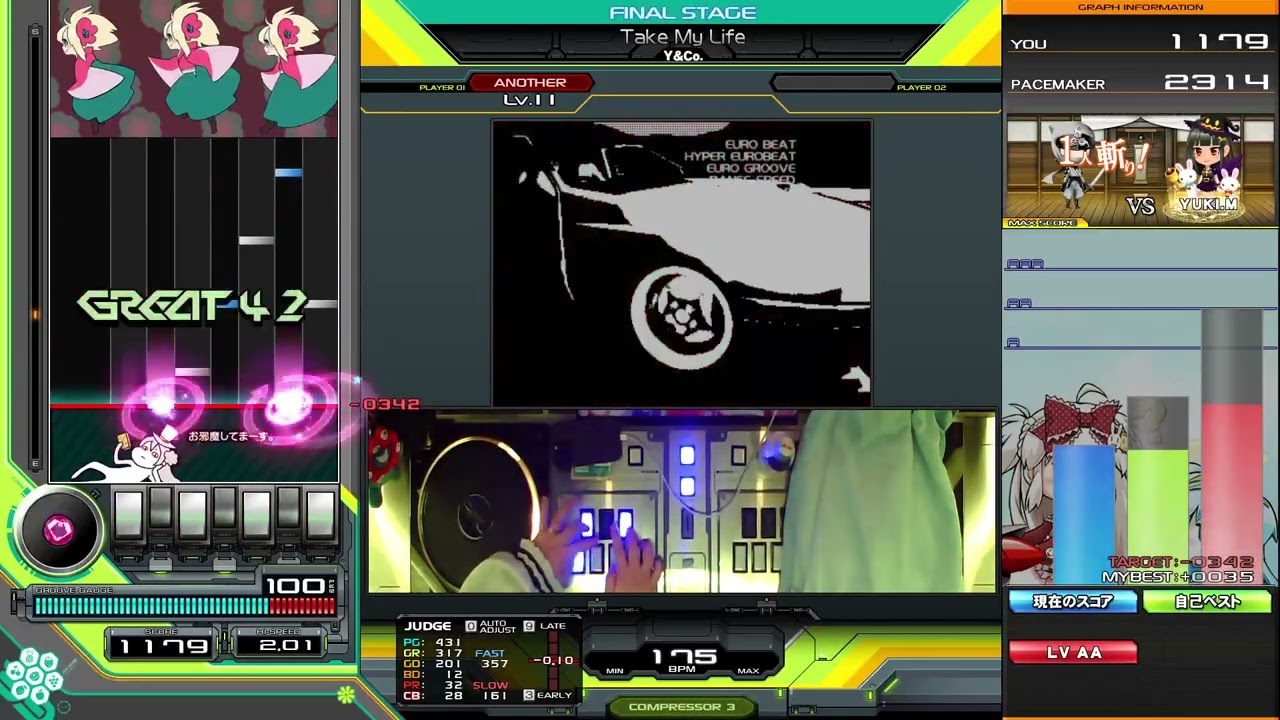
Task: Click the LATE indicator labeled 9
Action: tap(545, 626)
